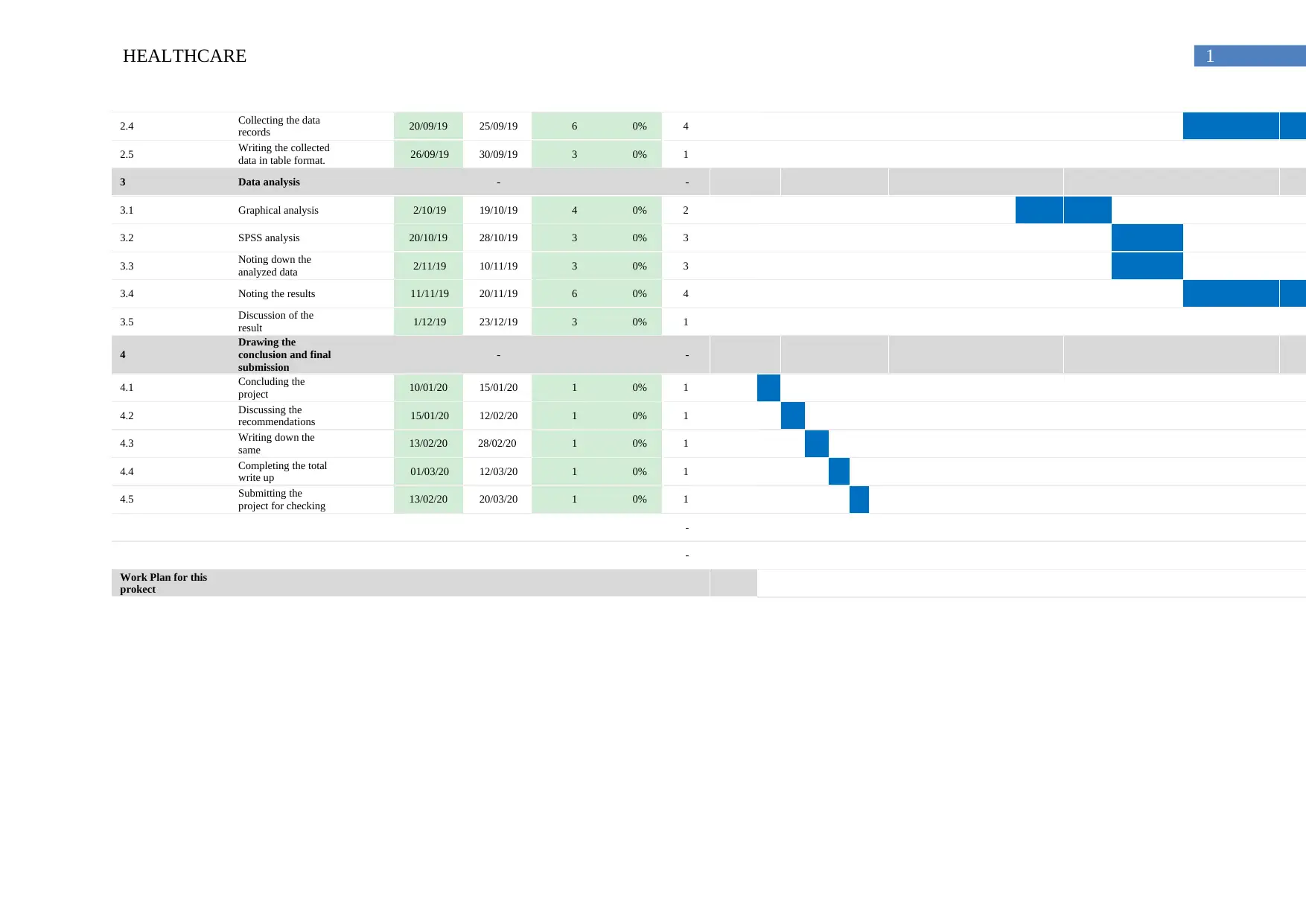The image size is (1306, 924).
Task: Click start date 10/01/20
Action: [428, 387]
